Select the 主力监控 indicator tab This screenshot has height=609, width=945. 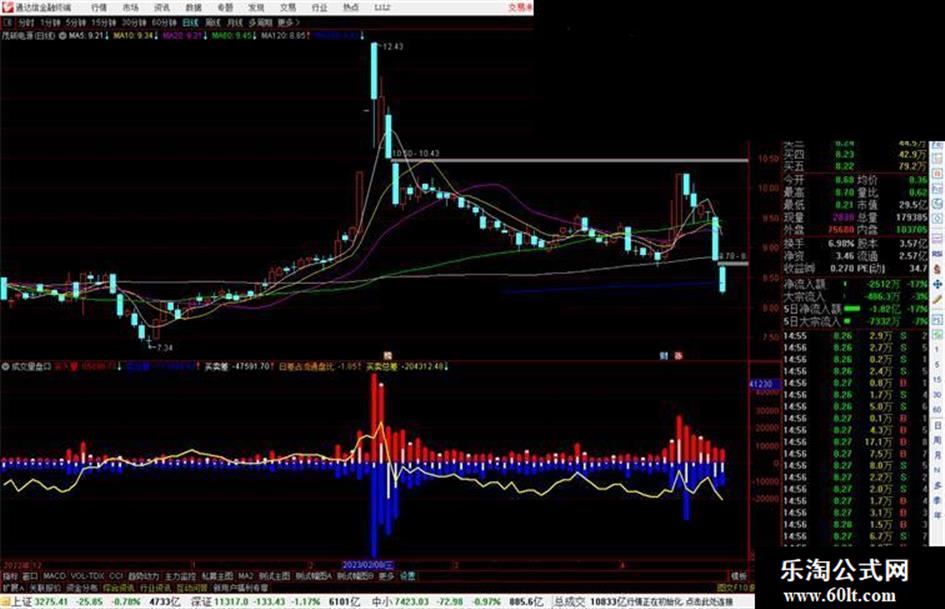pyautogui.click(x=180, y=576)
